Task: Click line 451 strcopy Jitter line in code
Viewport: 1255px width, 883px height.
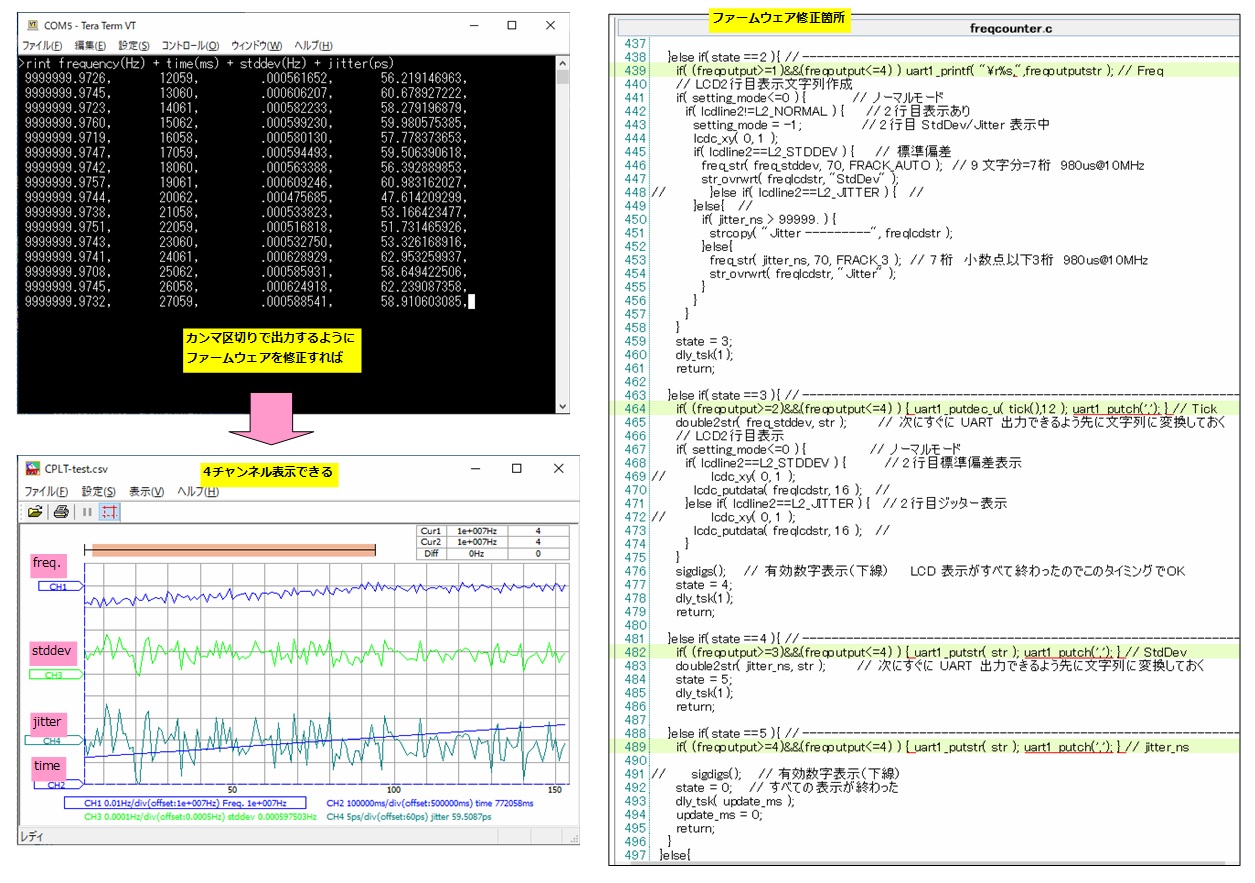Action: point(831,232)
